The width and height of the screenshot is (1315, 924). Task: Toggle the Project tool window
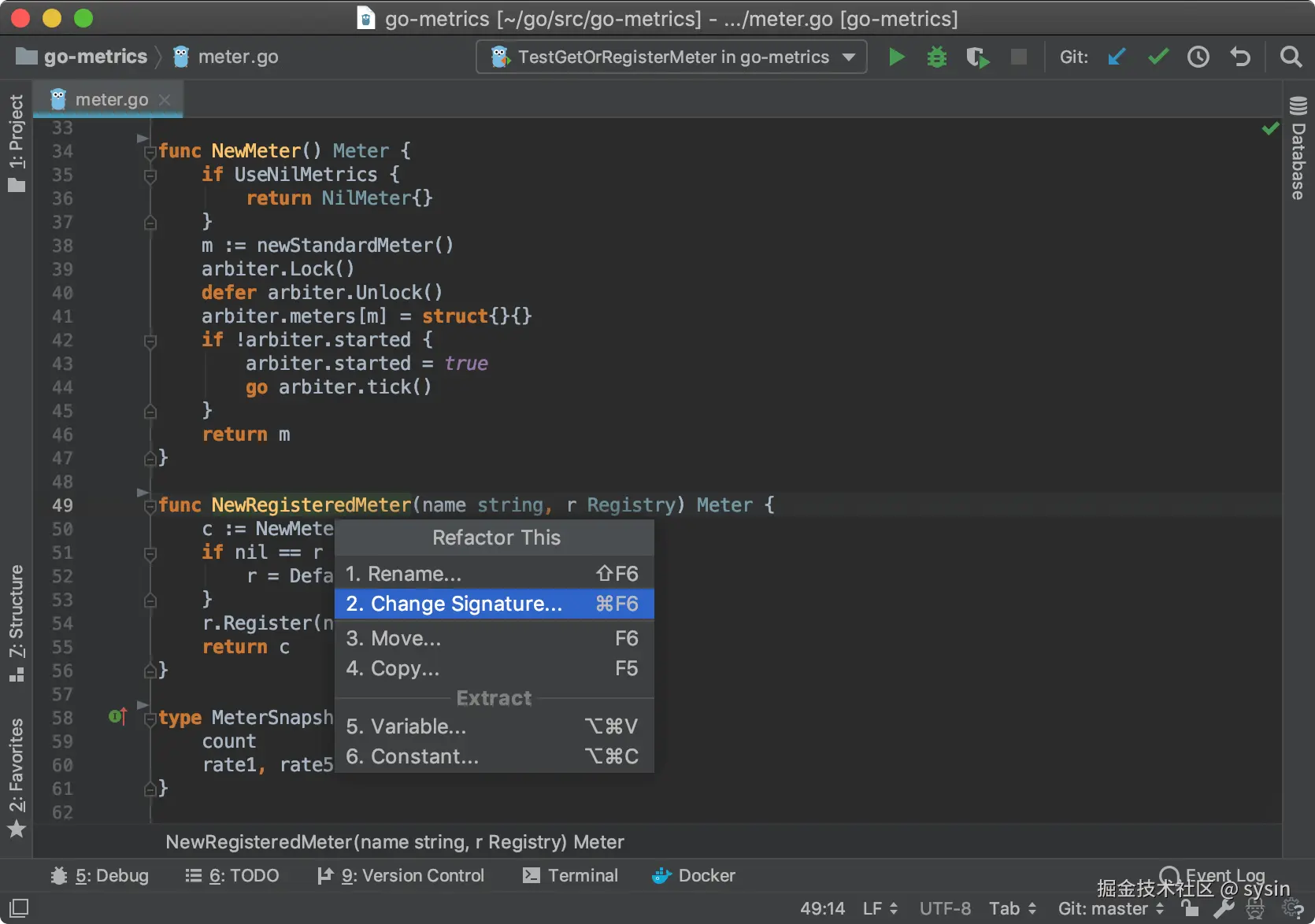17,142
